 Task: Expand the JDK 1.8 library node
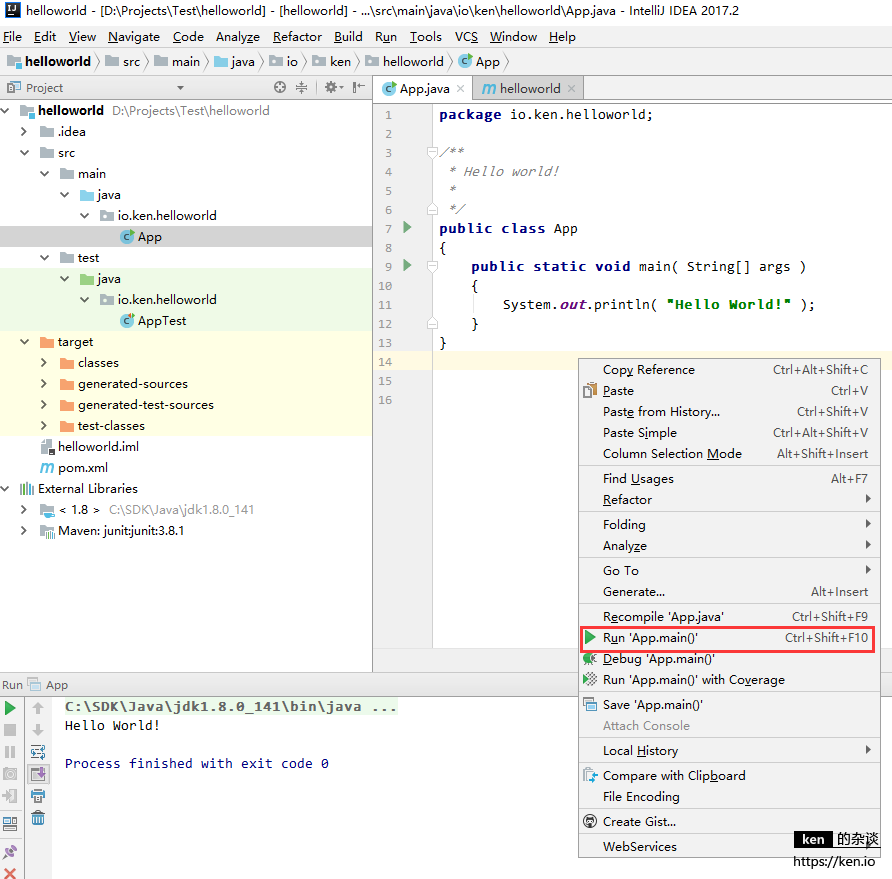click(24, 509)
